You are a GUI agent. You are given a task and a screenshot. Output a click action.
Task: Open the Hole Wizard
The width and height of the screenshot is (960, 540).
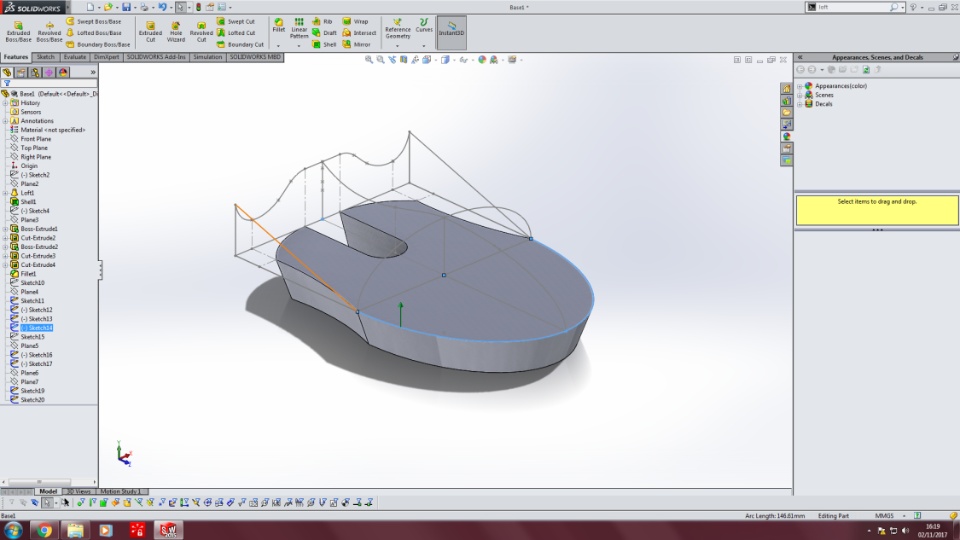click(176, 32)
